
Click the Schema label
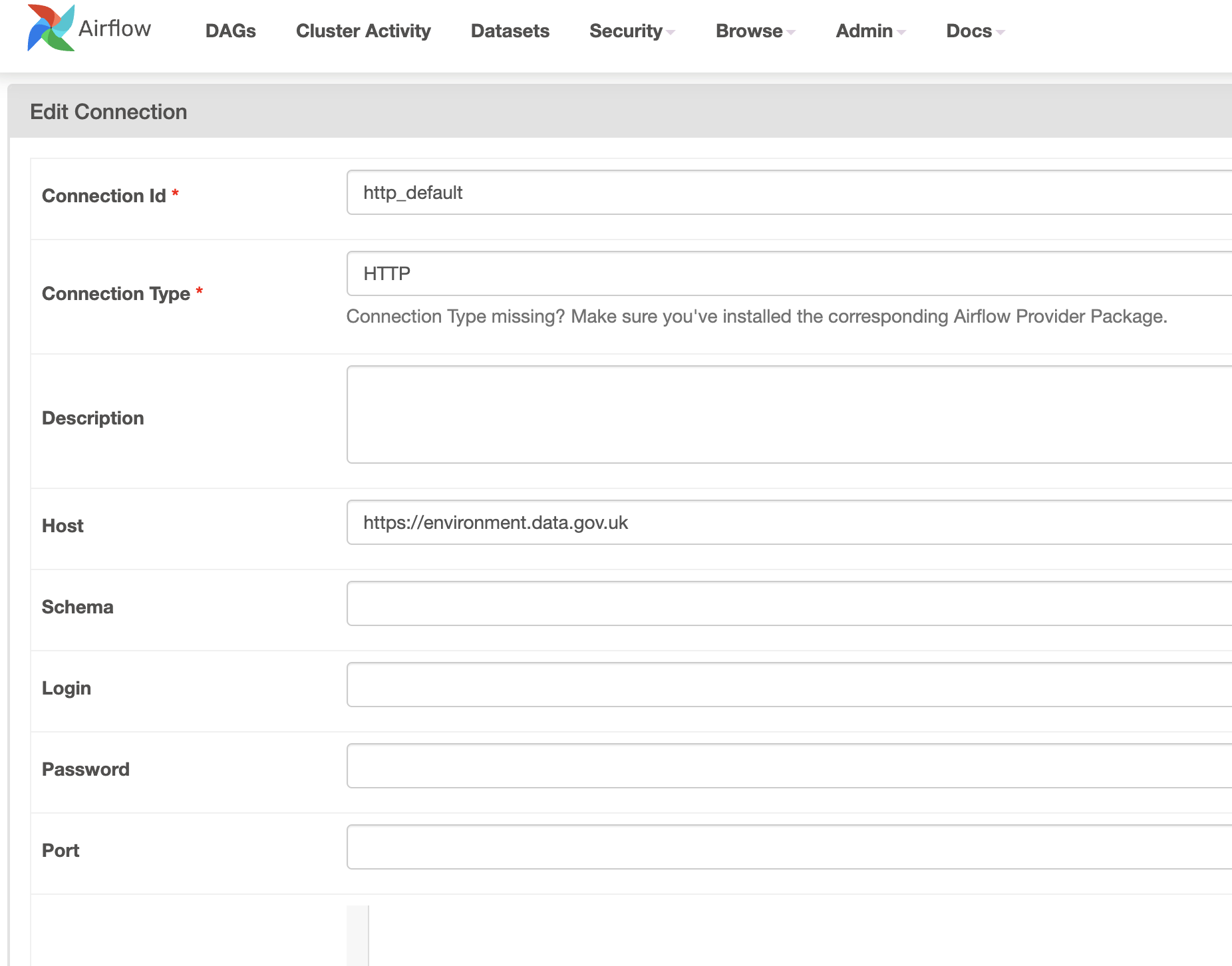(x=78, y=607)
